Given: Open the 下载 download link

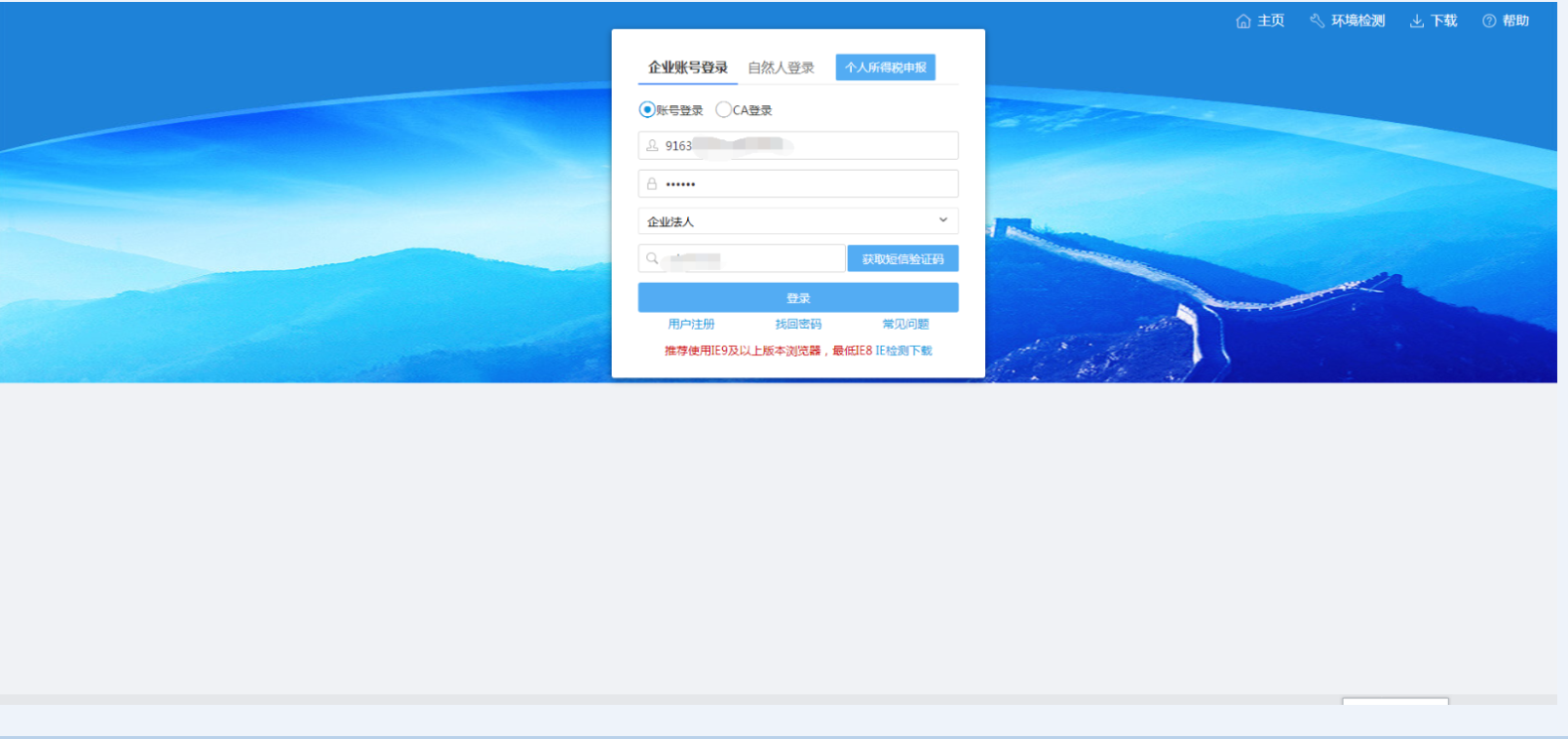Looking at the screenshot, I should 1443,20.
